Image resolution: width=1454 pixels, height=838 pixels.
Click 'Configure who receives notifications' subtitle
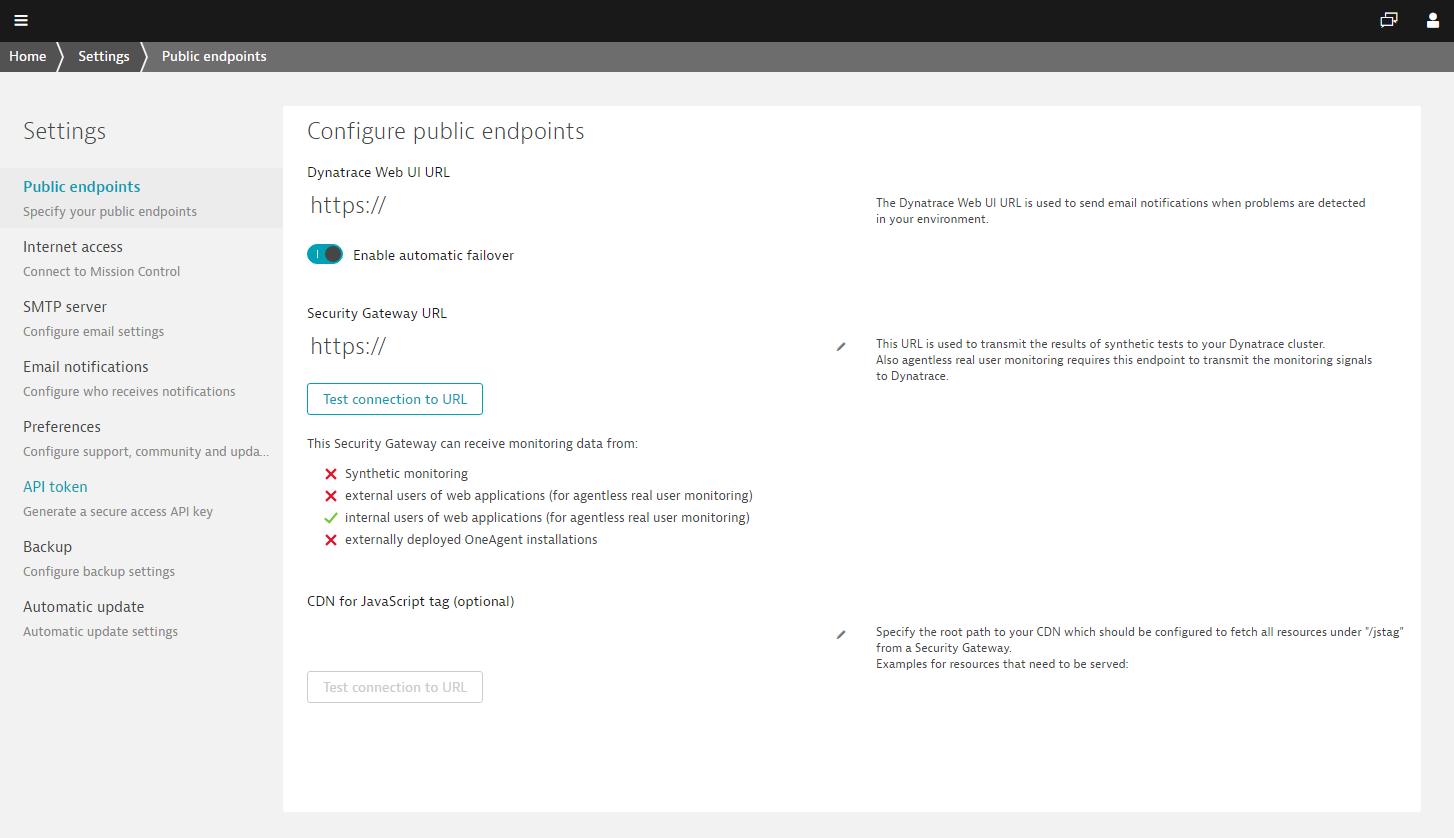(130, 392)
